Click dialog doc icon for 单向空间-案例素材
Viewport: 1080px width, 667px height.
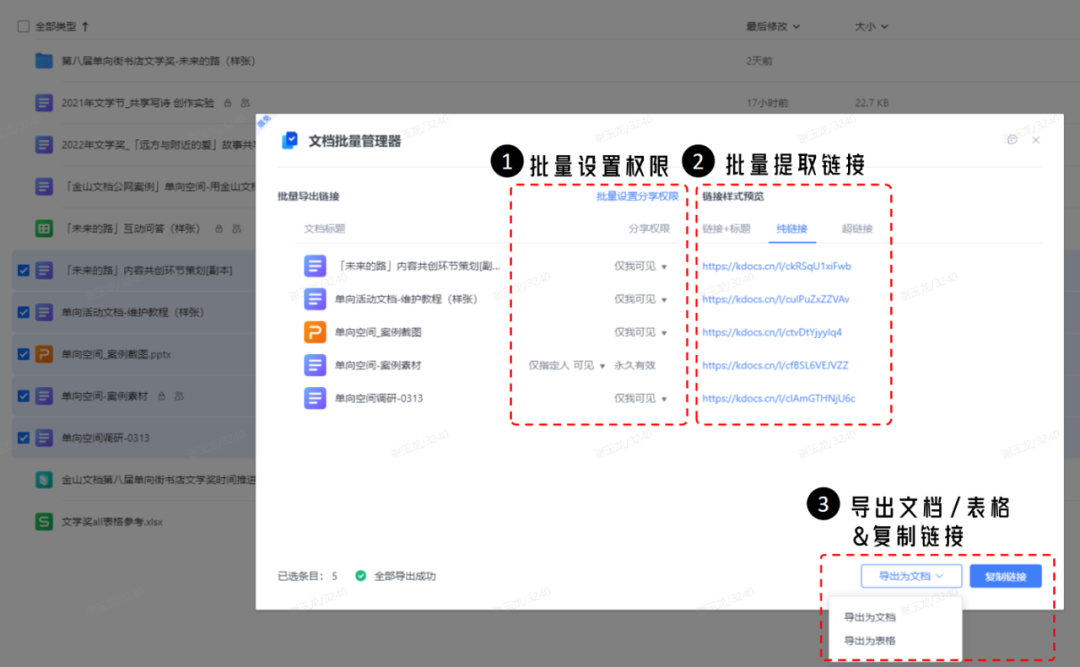click(315, 365)
